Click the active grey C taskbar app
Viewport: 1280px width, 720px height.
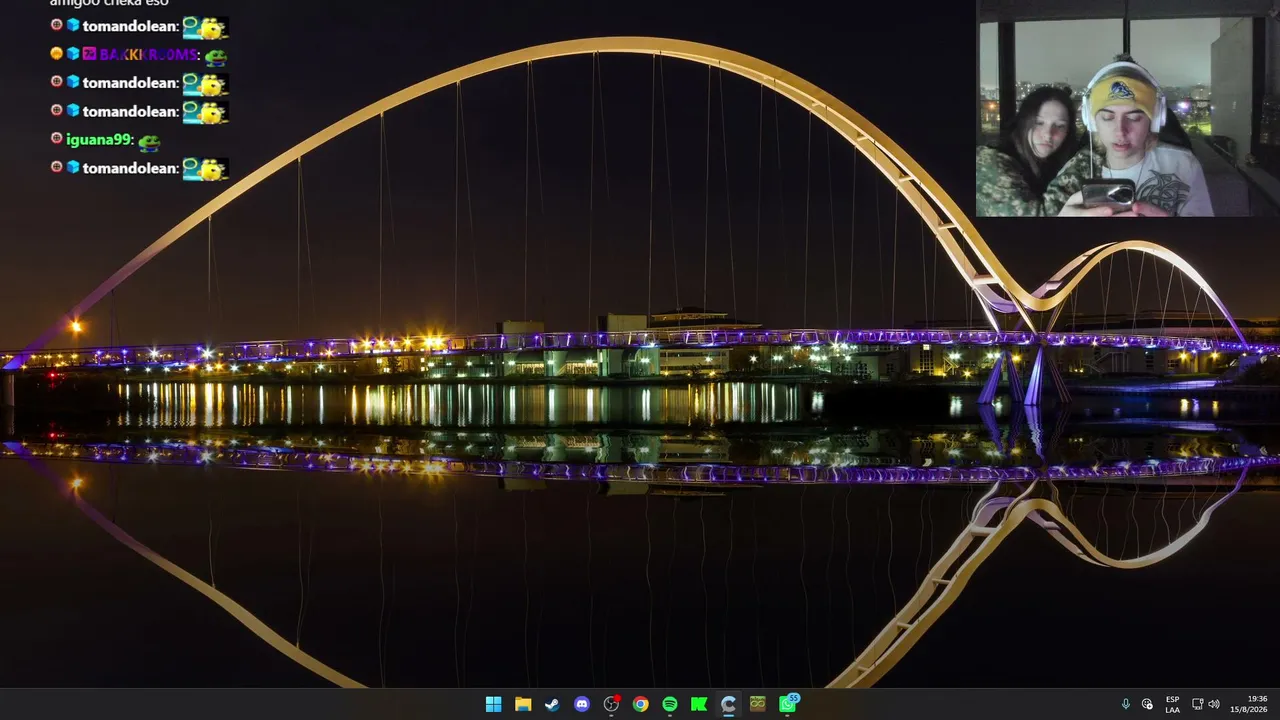[728, 704]
